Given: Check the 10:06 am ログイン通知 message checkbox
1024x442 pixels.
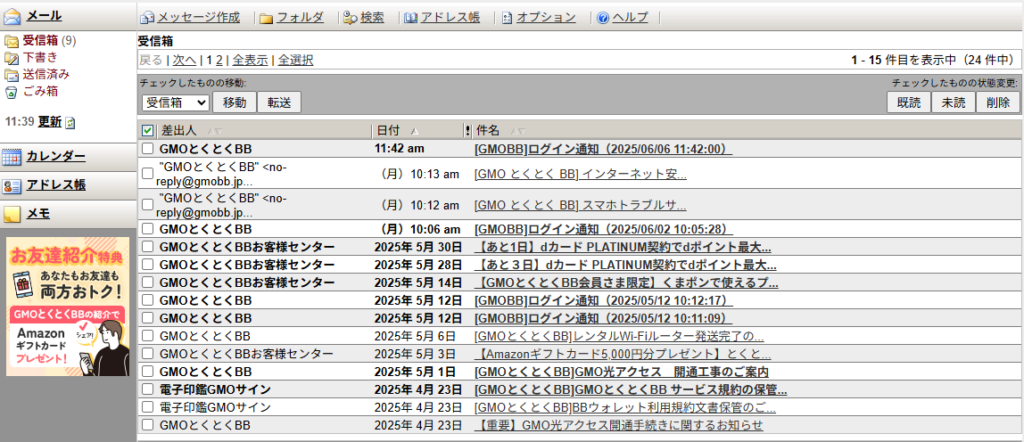Looking at the screenshot, I should pos(148,229).
